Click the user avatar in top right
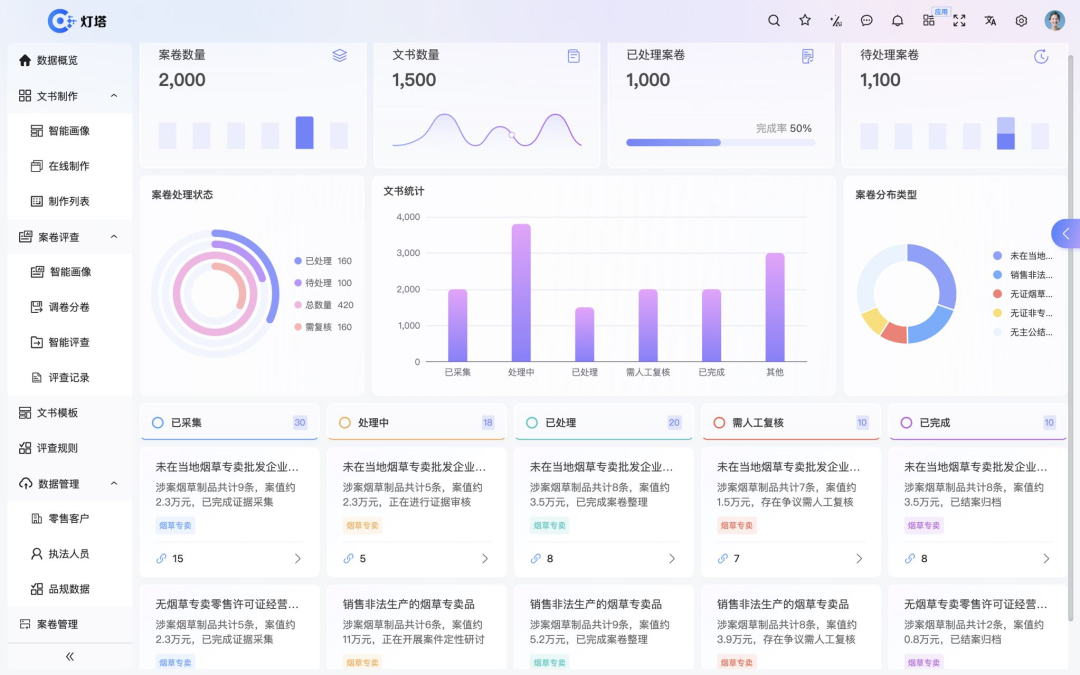The height and width of the screenshot is (675, 1080). point(1055,21)
